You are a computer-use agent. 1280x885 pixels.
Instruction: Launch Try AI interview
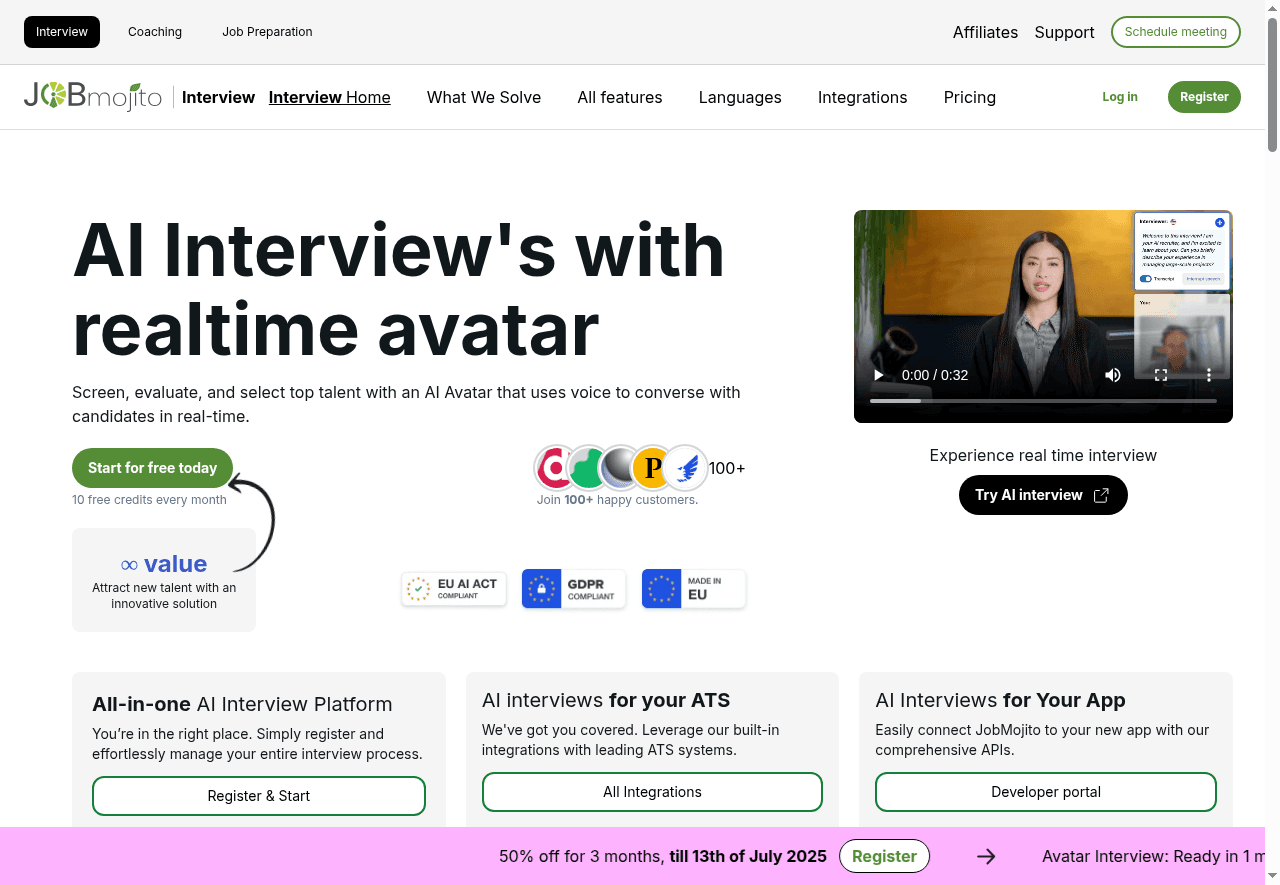tap(1042, 495)
